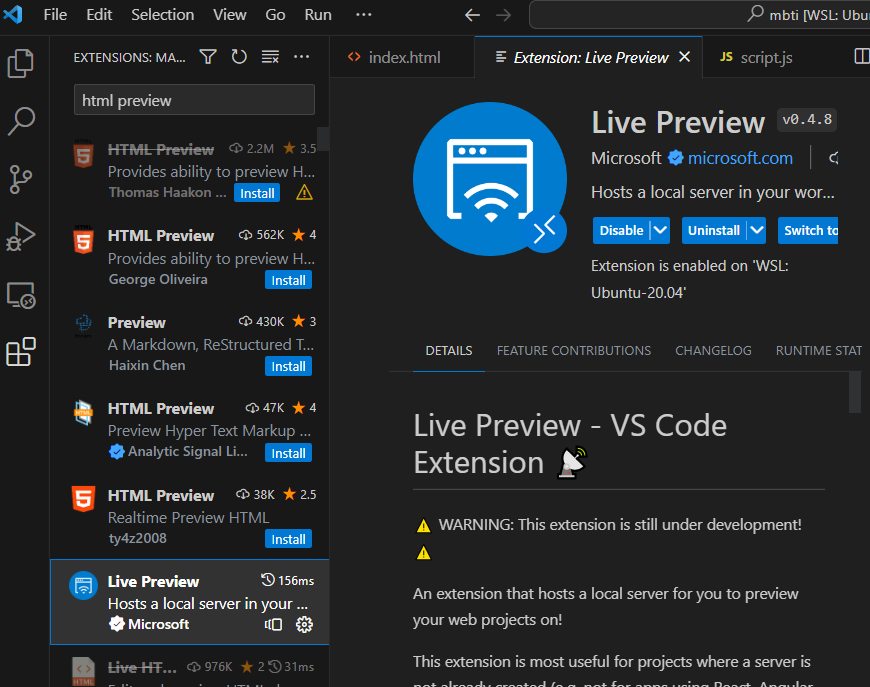Click the extensions list scrollbar
Screen dimensions: 870x687
click(323, 139)
